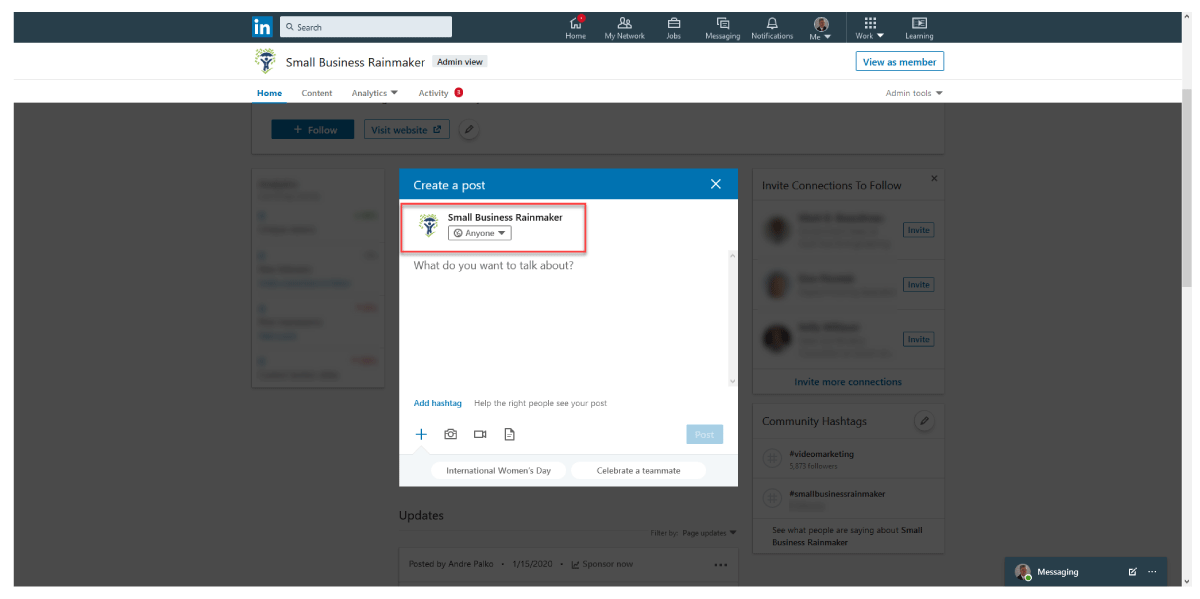Open Invite more connections
This screenshot has width=1200, height=599.
point(848,382)
